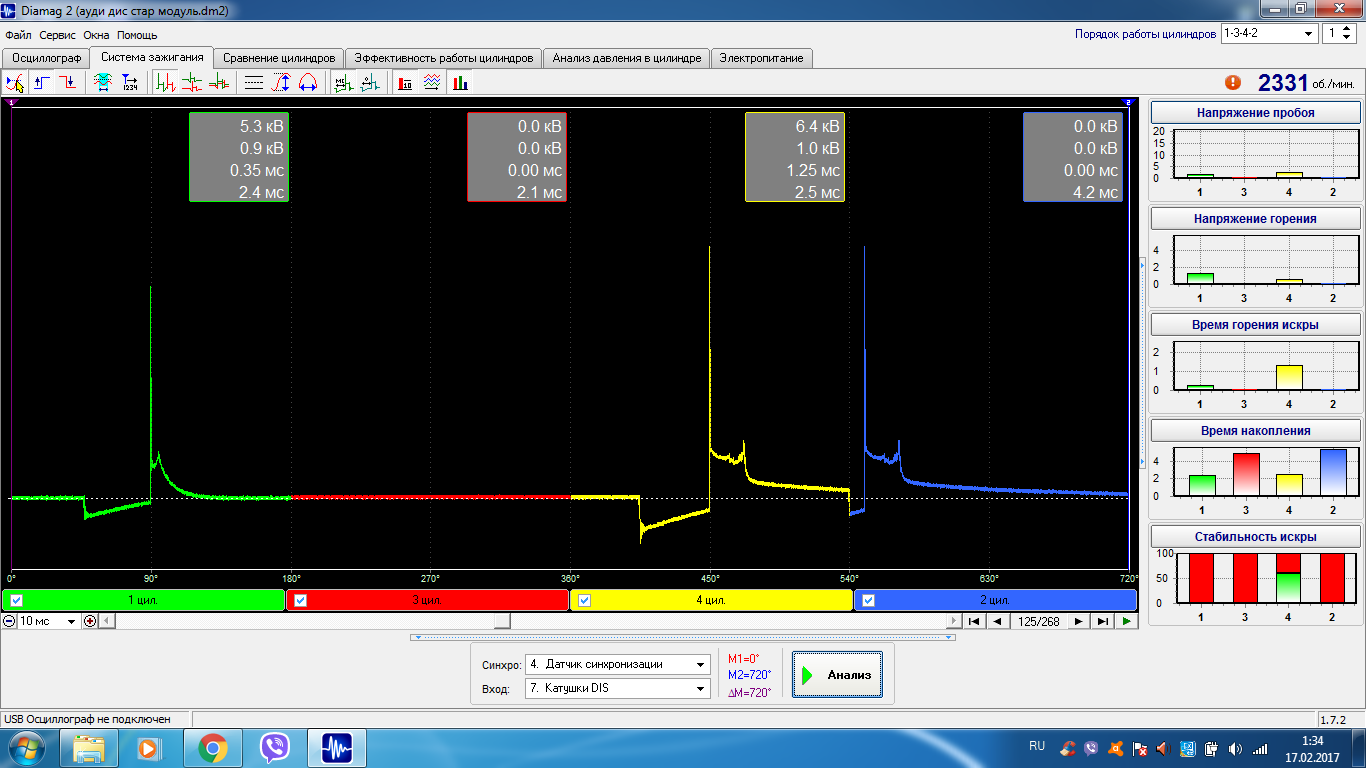
Task: Choose rising edge trigger icon
Action: [42, 83]
